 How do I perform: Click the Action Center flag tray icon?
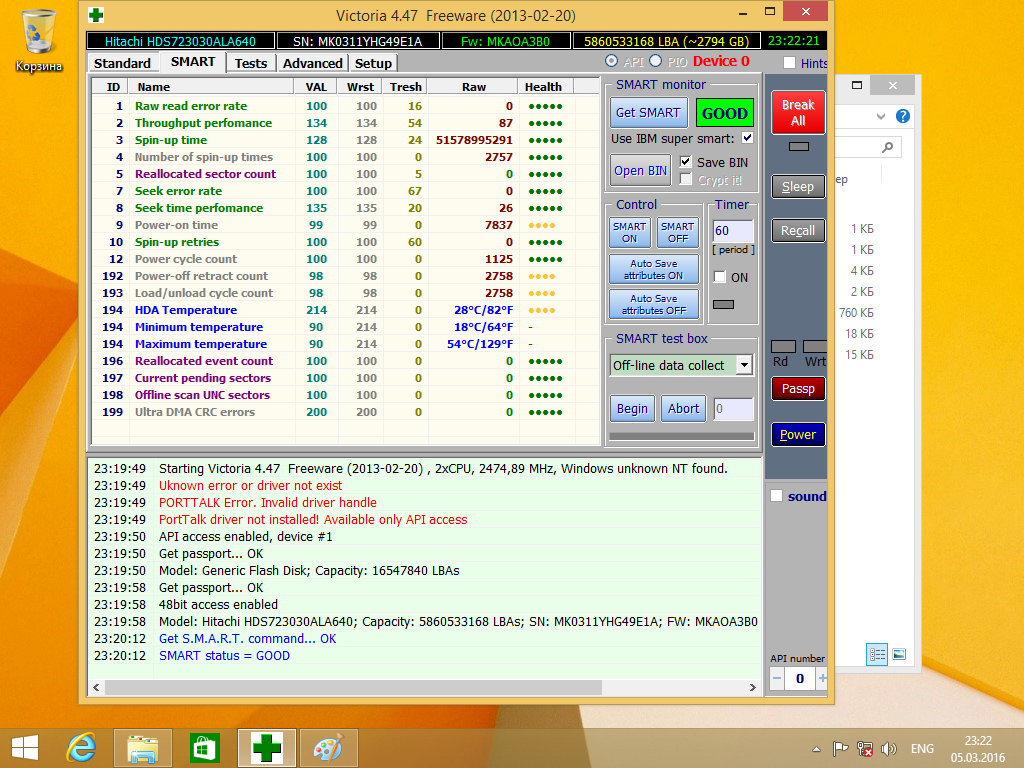(x=840, y=749)
